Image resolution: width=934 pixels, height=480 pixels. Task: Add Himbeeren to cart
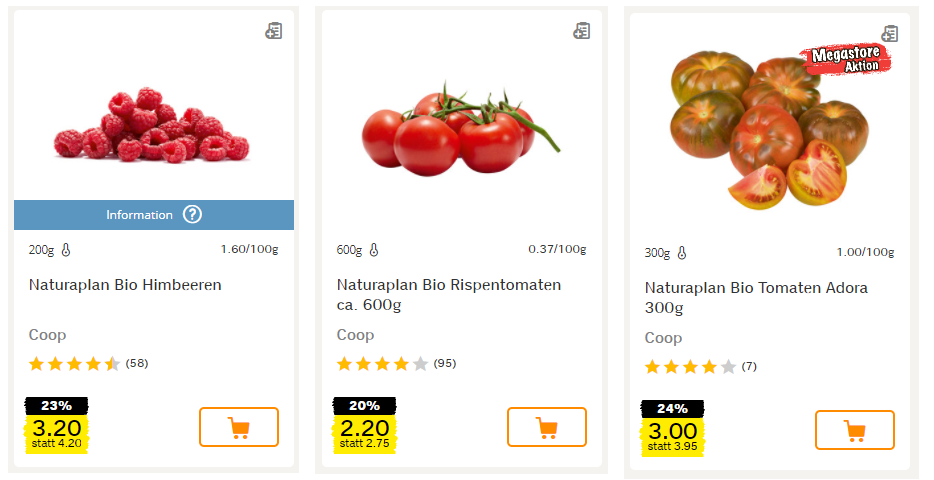[239, 427]
